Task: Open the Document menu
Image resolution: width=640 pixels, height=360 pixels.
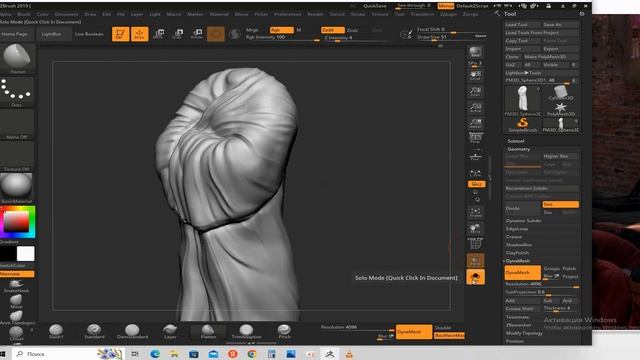Action: point(66,14)
